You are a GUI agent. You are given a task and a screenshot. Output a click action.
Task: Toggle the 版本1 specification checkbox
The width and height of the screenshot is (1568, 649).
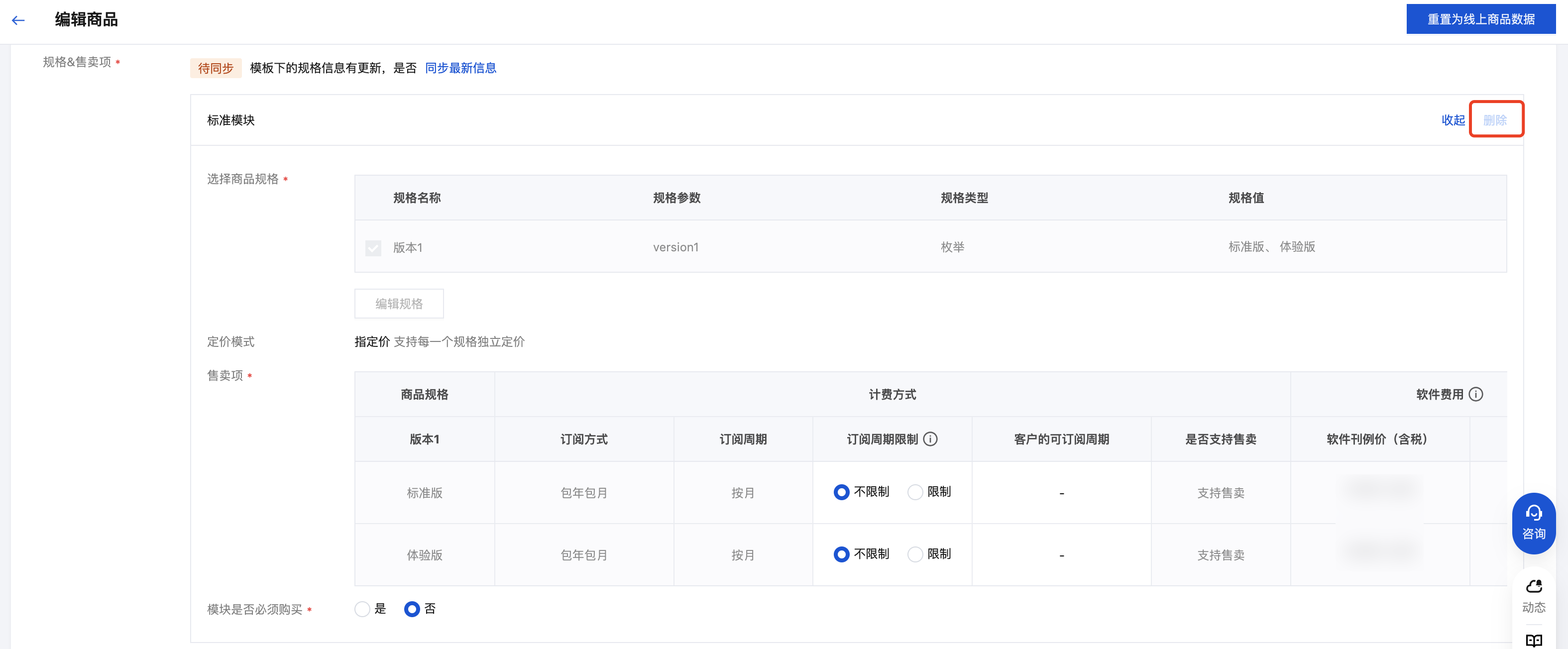tap(373, 248)
